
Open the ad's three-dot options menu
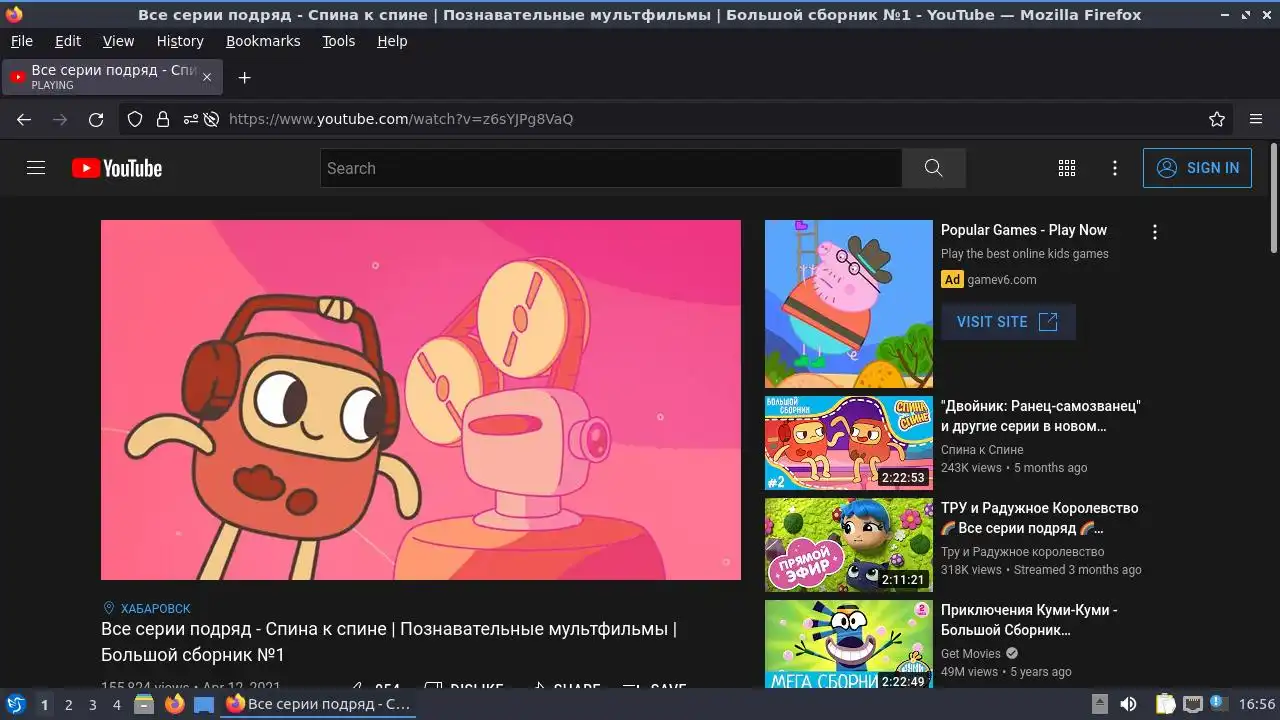[x=1155, y=232]
